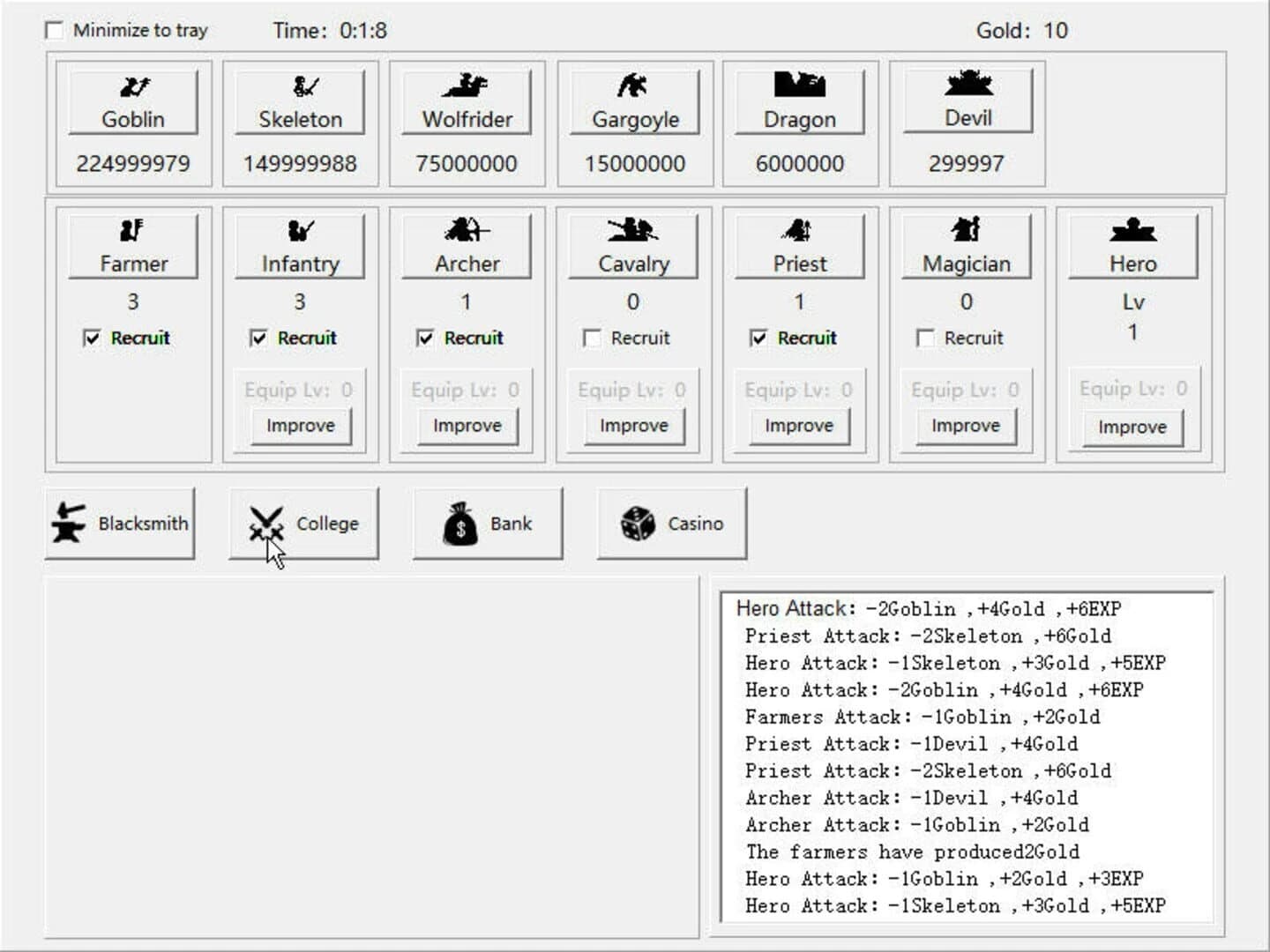Viewport: 1270px width, 952px height.
Task: Click inside the battle log panel
Action: 970,758
